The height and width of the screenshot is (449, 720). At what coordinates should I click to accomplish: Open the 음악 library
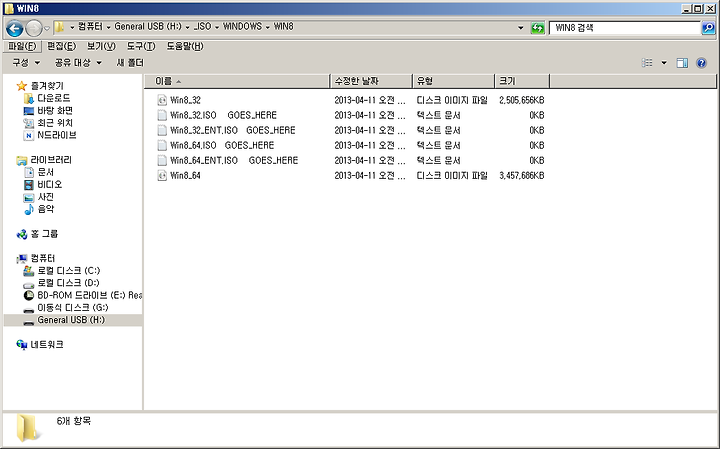pyautogui.click(x=45, y=209)
